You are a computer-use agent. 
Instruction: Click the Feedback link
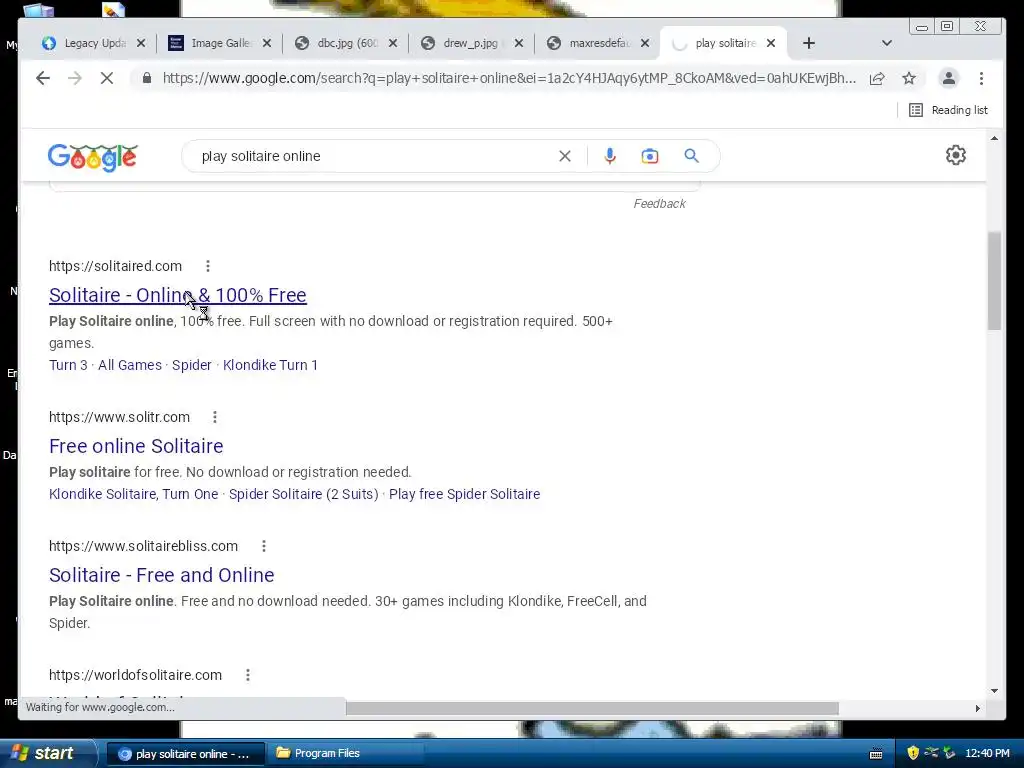point(659,204)
